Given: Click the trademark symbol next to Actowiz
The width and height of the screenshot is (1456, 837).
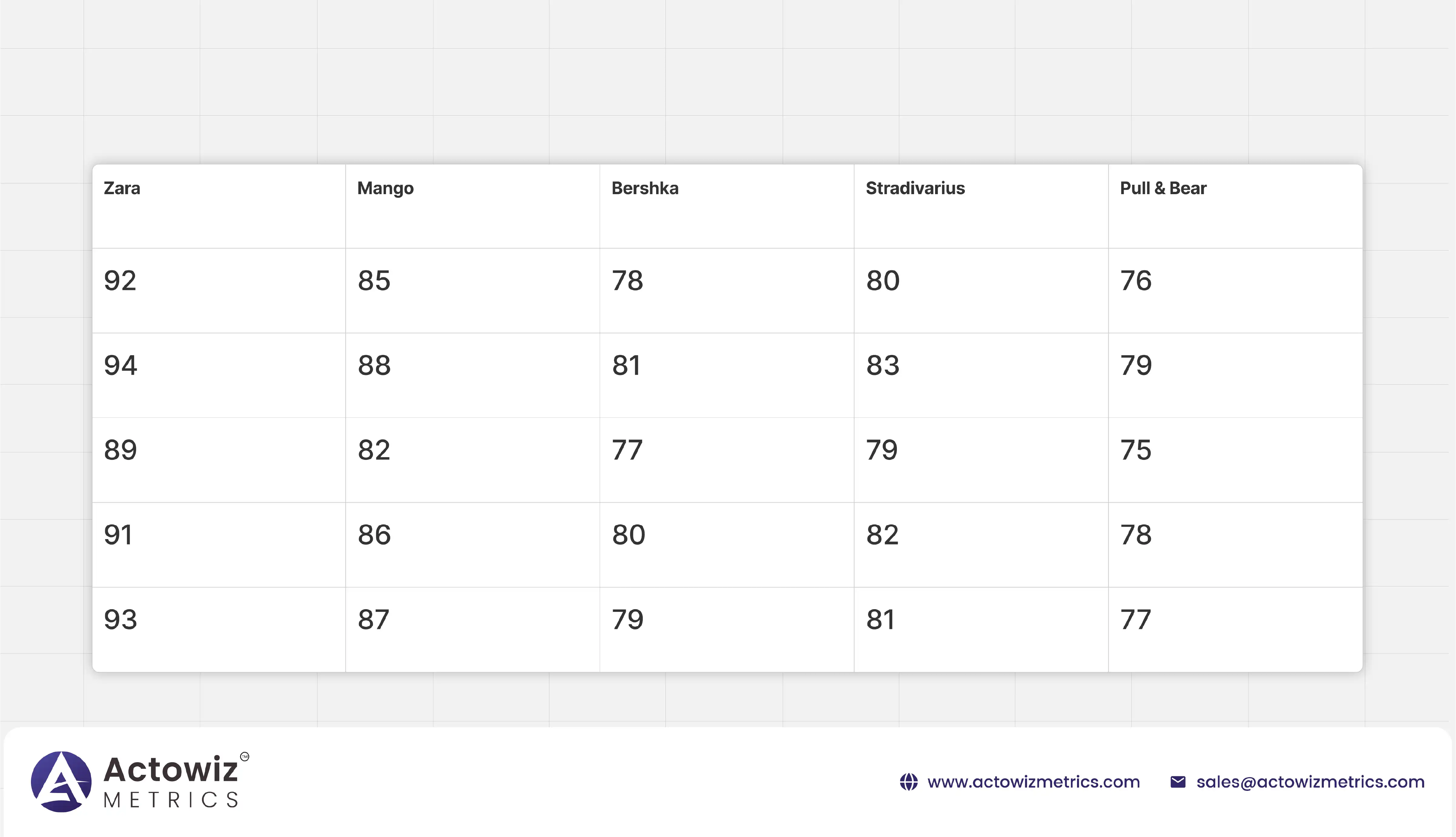Looking at the screenshot, I should [245, 757].
